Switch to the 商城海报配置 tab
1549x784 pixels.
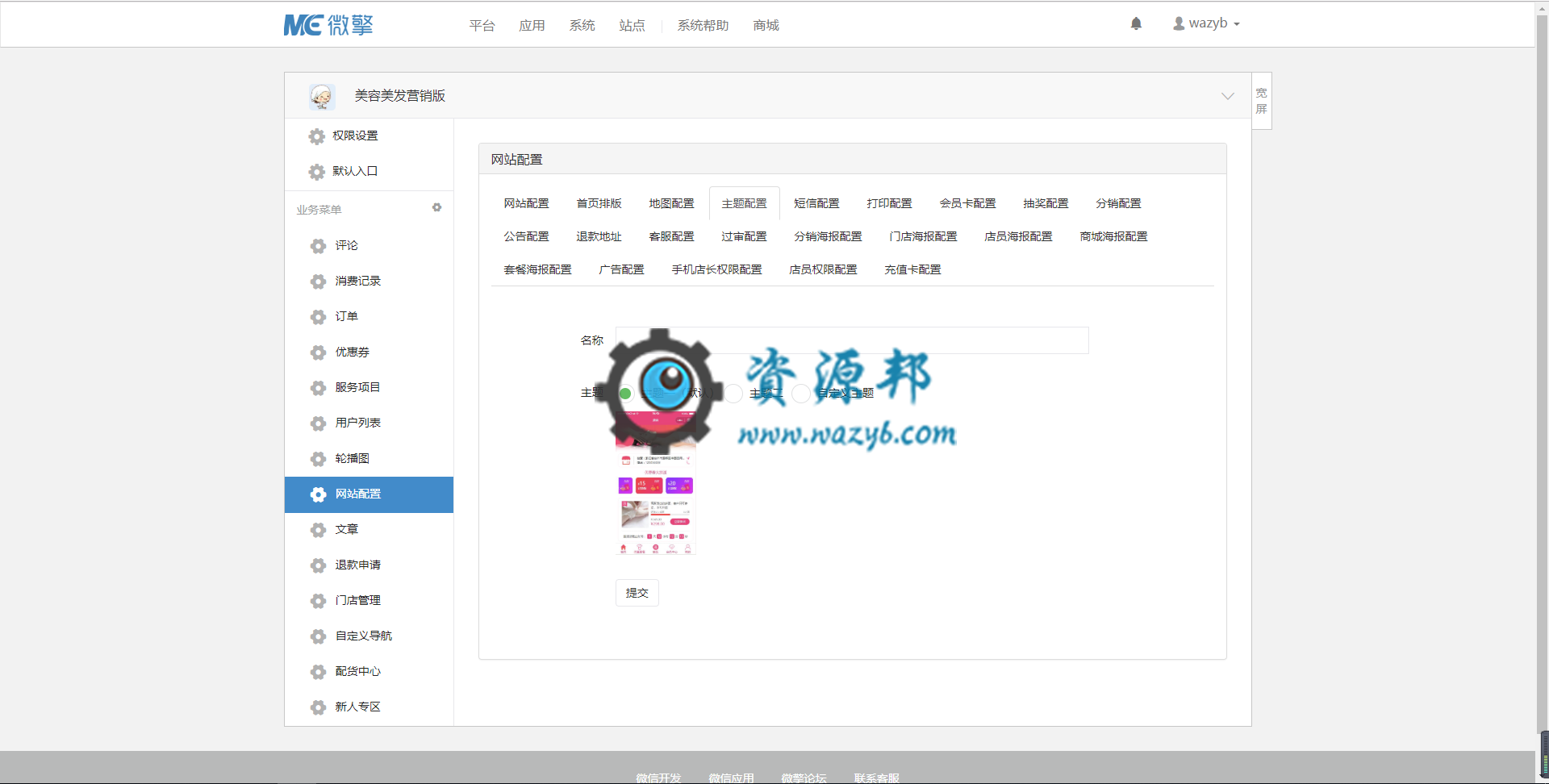pos(1114,236)
